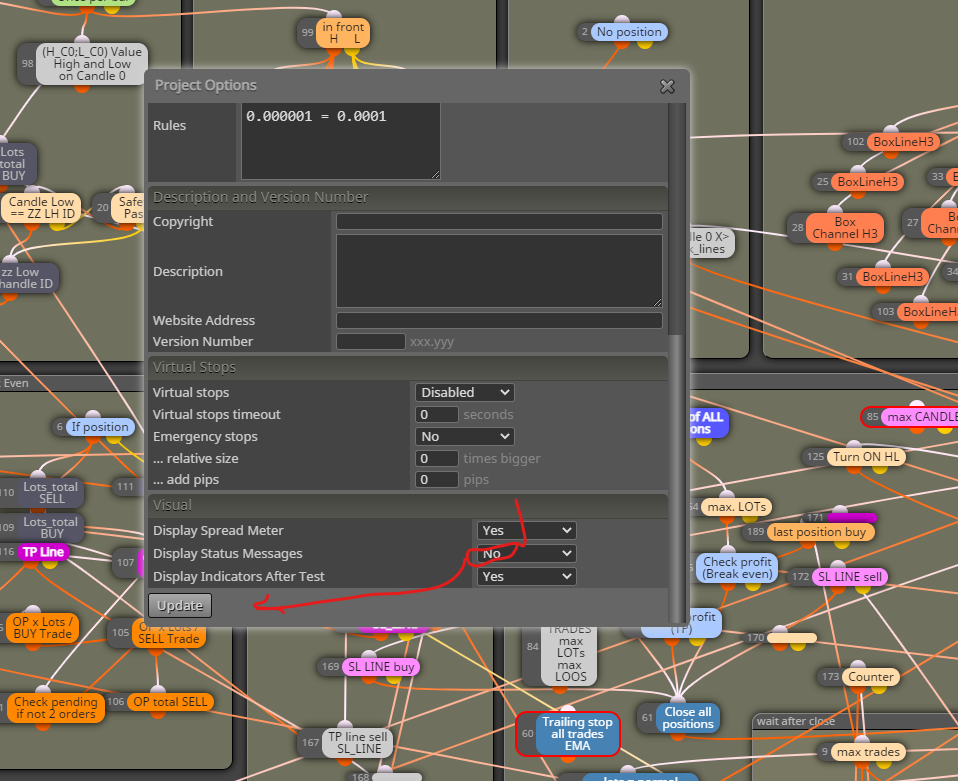Click the add pips field
Screen dimensions: 958x781
[437, 480]
